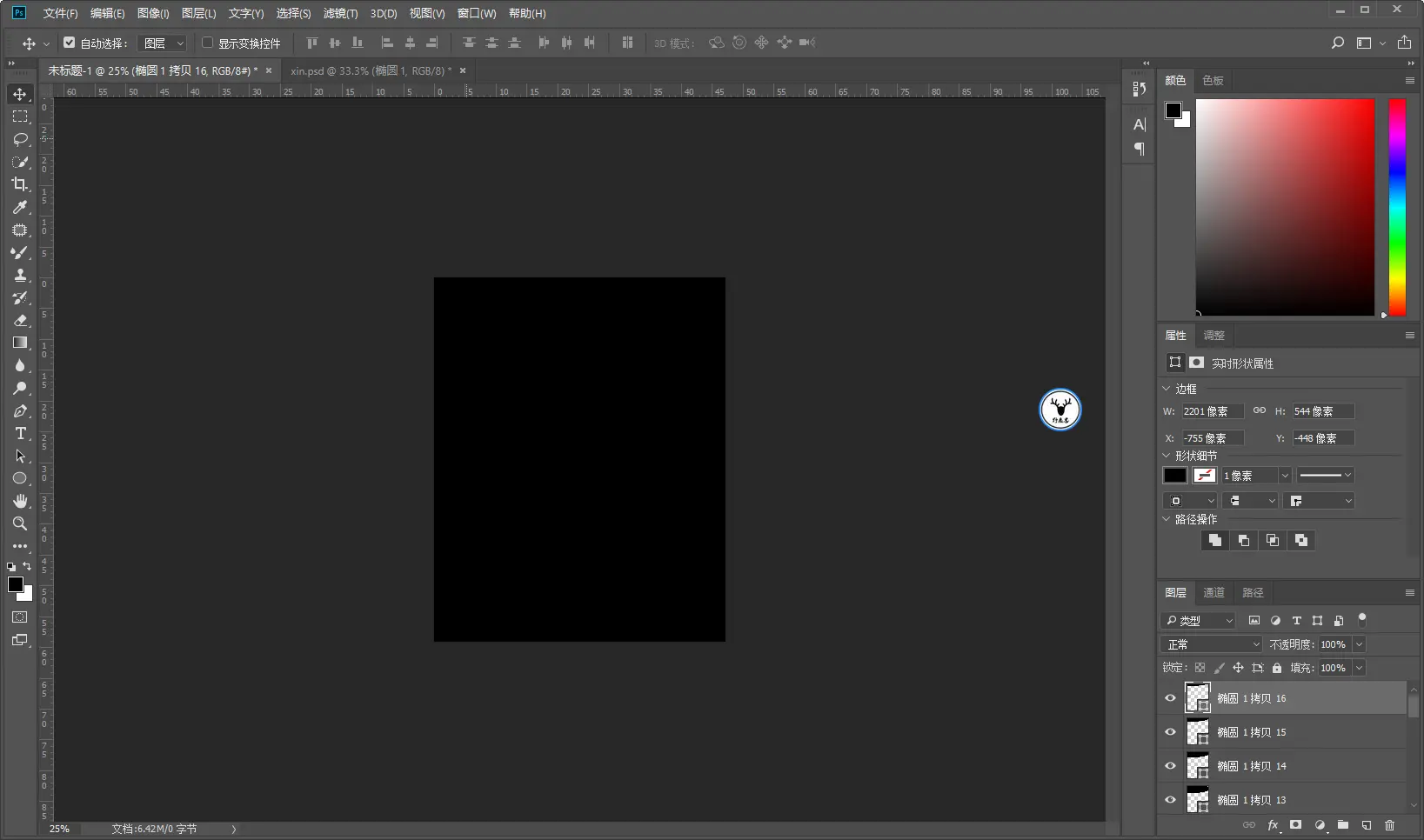Click the rainbow hue slider strip
Image resolution: width=1424 pixels, height=840 pixels.
click(1397, 207)
